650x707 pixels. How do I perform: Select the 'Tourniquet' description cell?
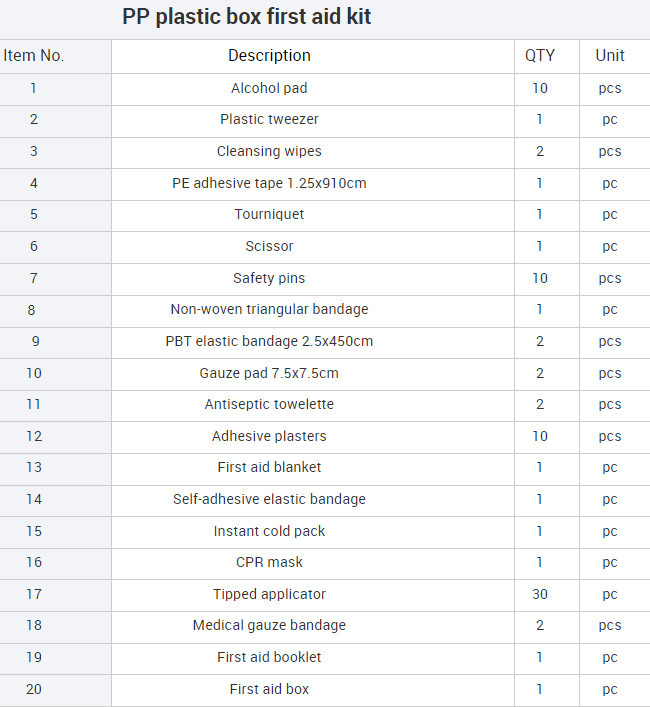pos(269,214)
